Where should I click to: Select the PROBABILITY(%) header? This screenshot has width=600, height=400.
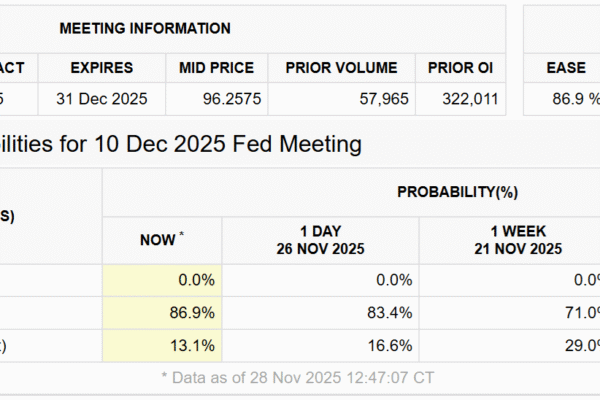click(456, 191)
